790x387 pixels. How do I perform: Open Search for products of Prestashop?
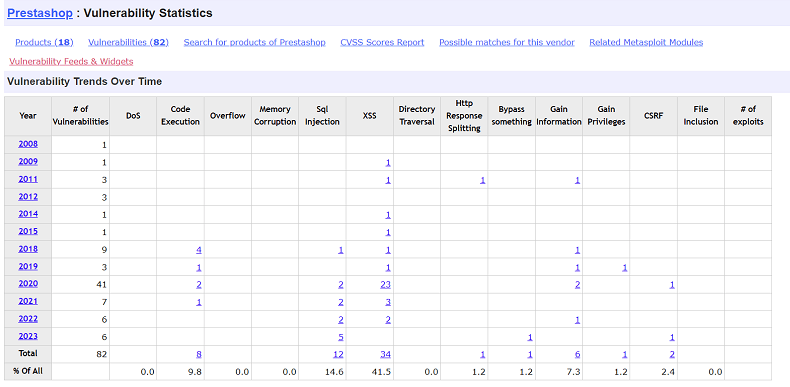[254, 42]
